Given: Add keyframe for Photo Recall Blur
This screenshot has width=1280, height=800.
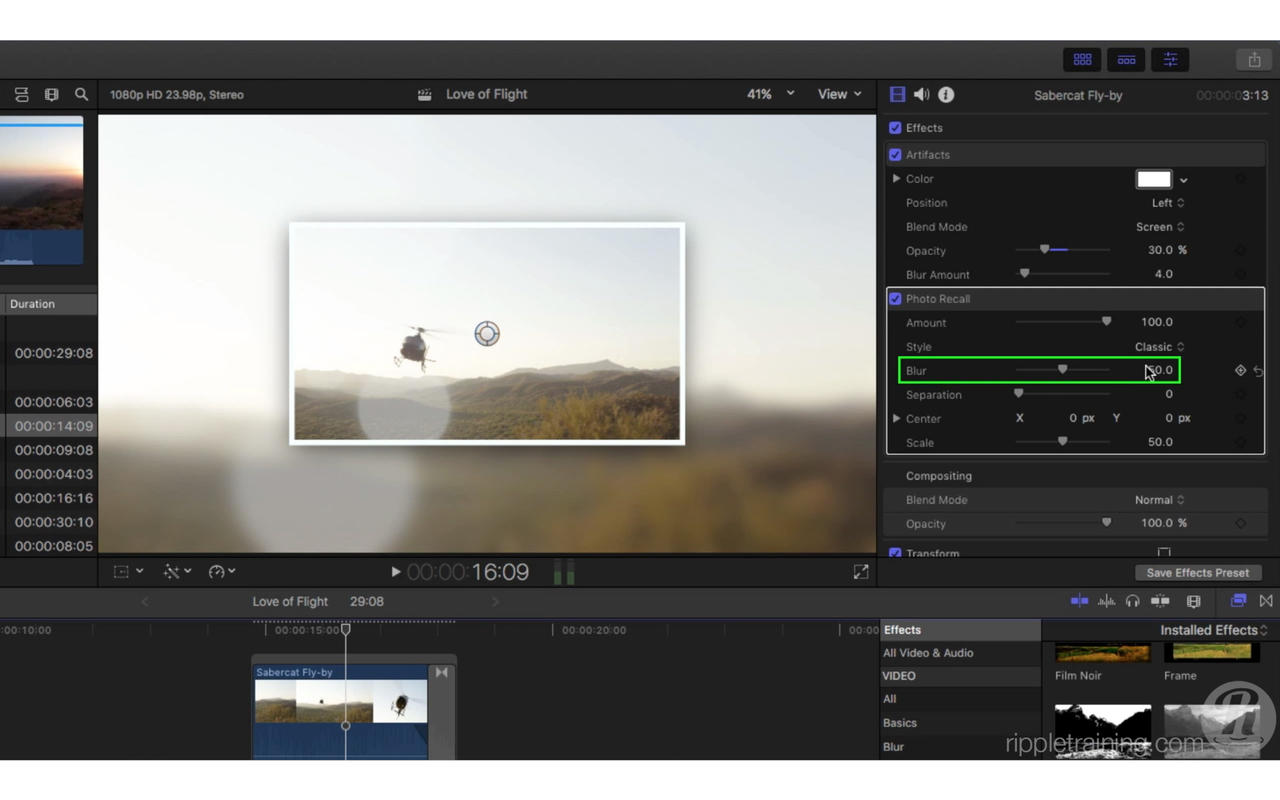Looking at the screenshot, I should [x=1240, y=370].
